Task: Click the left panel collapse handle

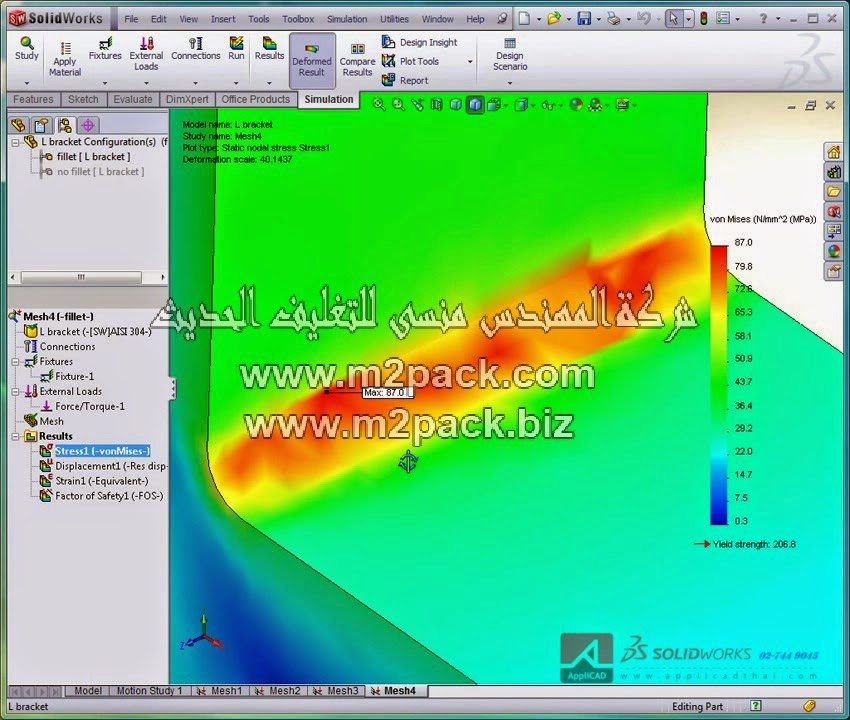Action: (172, 389)
